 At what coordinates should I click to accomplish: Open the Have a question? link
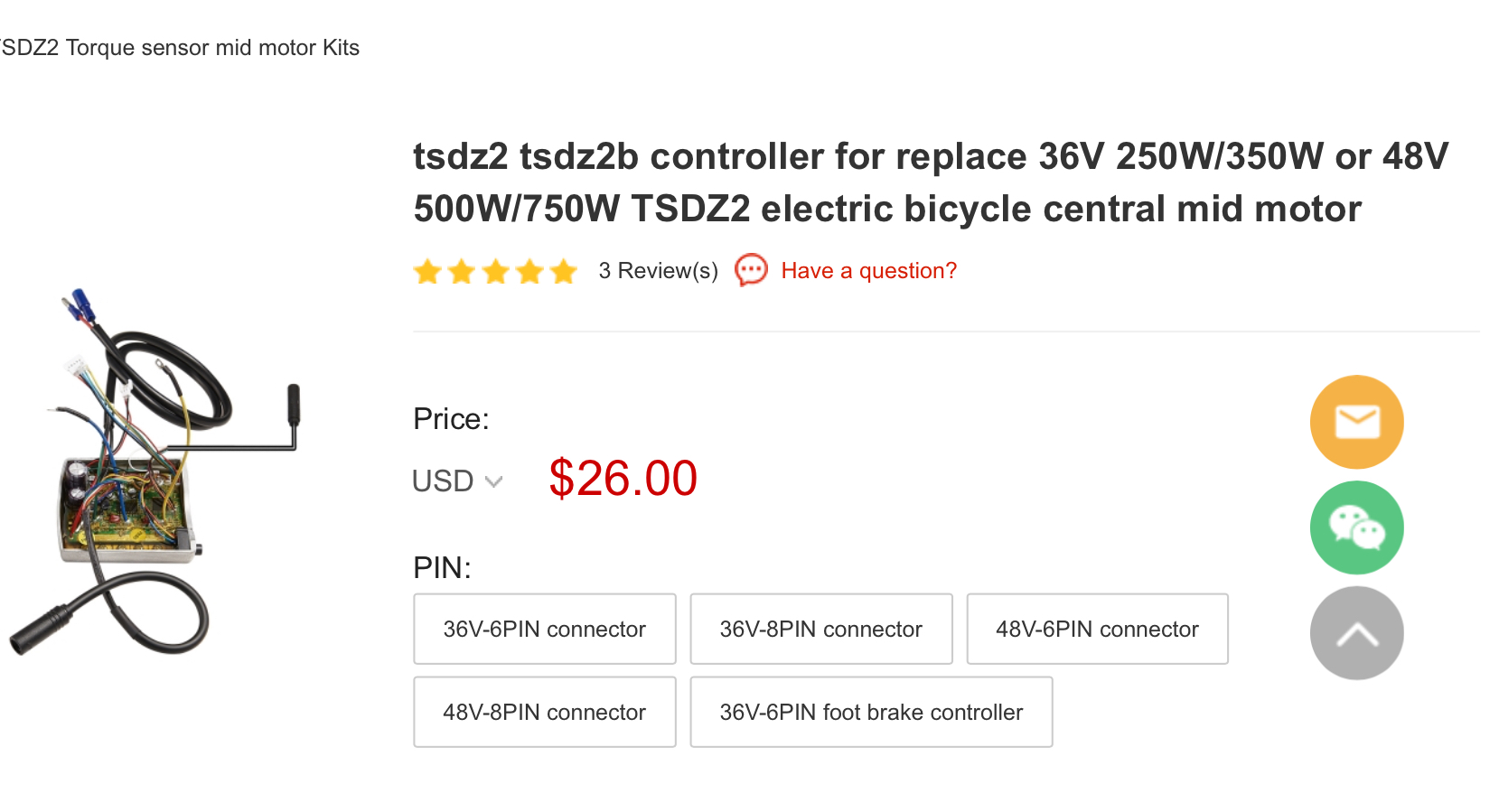coord(868,271)
